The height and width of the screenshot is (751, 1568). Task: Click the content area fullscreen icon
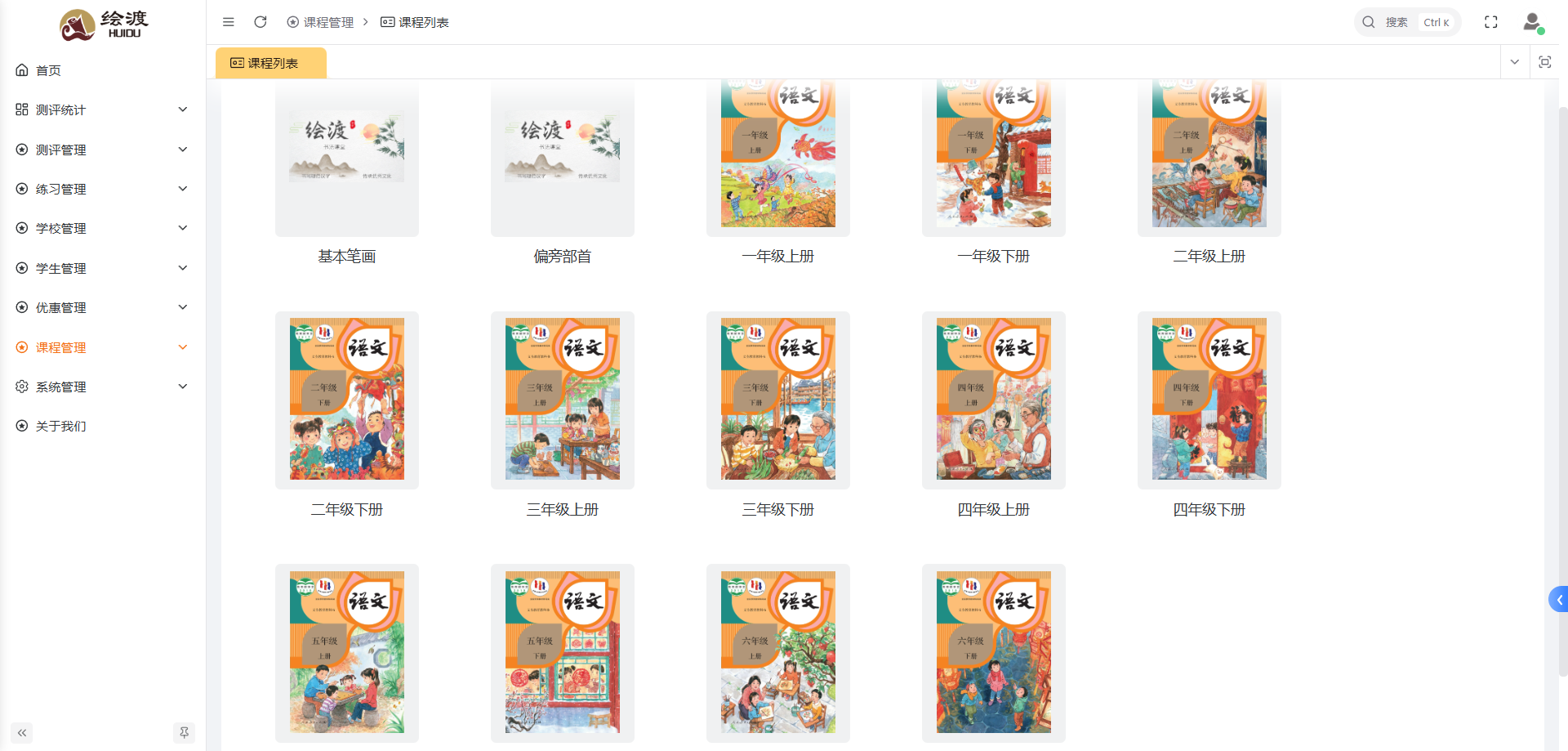tap(1545, 61)
